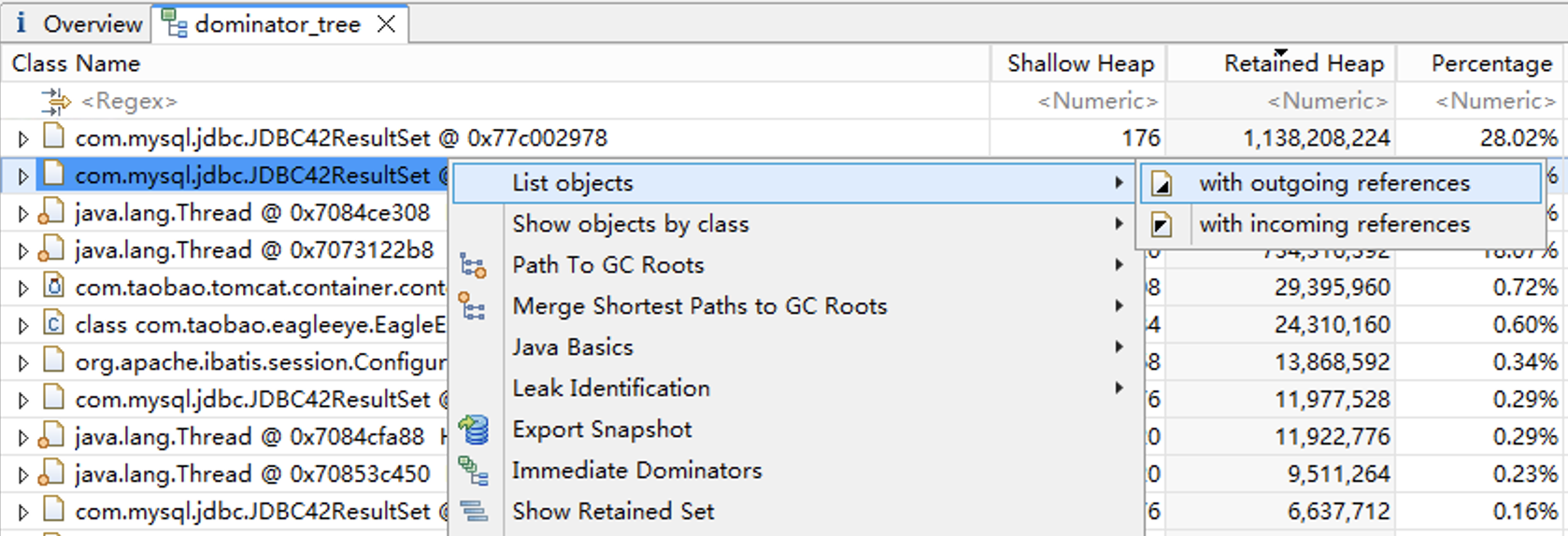The image size is (1568, 536).
Task: Open the Java Basics submenu
Action: 572,347
